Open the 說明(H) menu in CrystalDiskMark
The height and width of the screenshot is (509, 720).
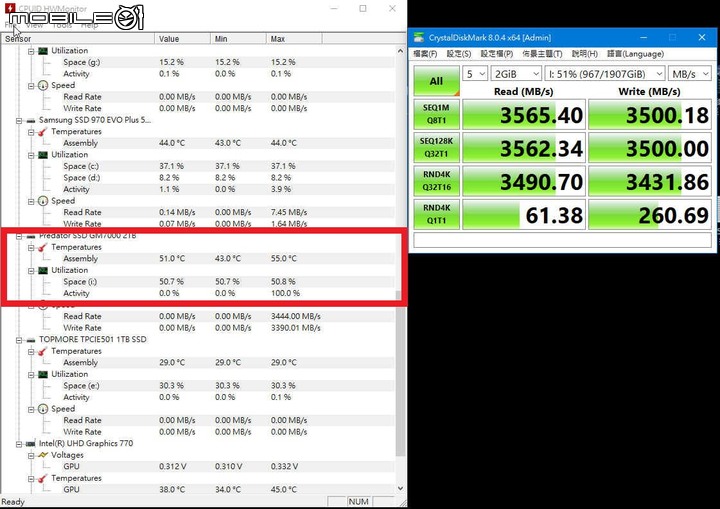585,54
